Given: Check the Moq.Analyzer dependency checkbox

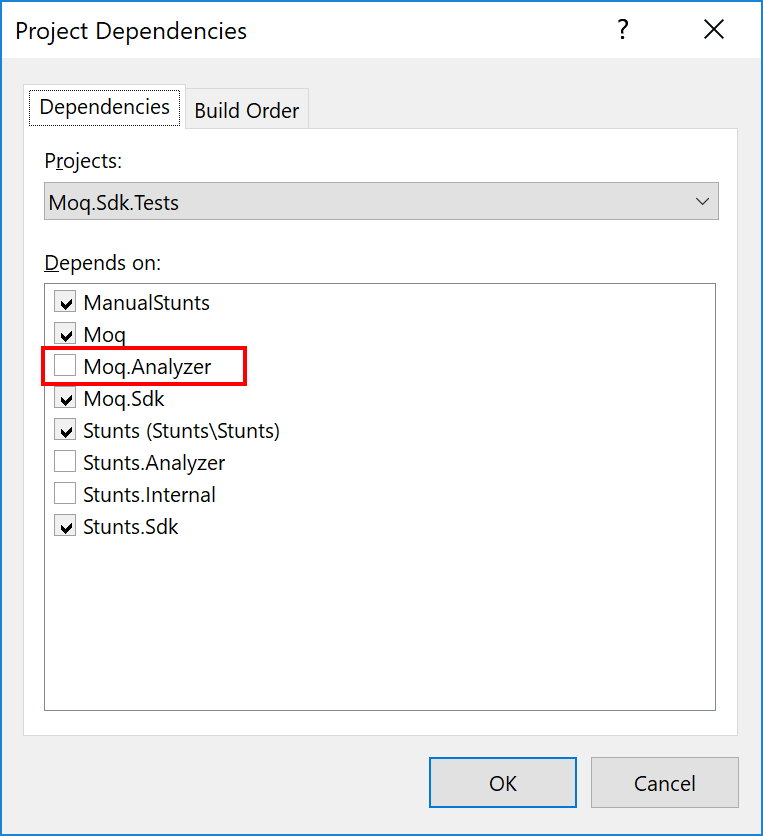Looking at the screenshot, I should pyautogui.click(x=65, y=366).
